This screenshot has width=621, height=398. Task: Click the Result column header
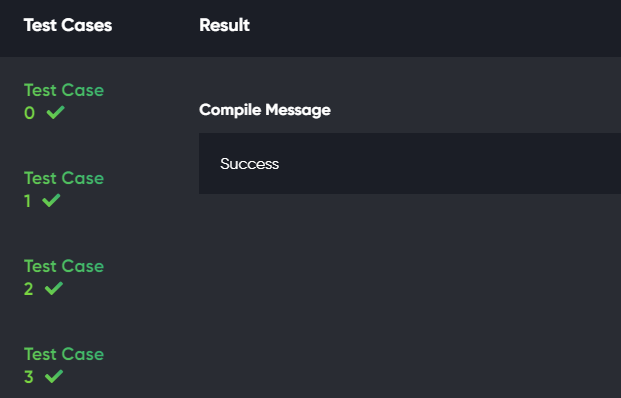[x=224, y=25]
